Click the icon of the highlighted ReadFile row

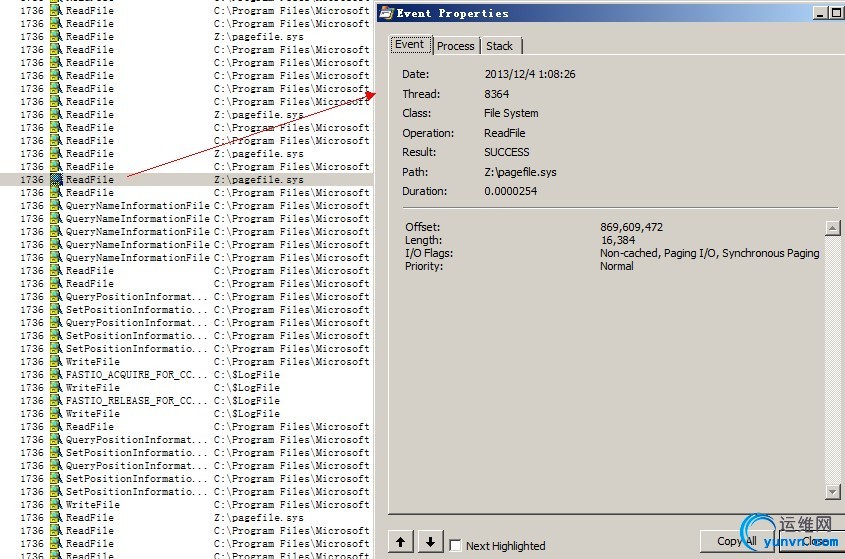[56, 180]
